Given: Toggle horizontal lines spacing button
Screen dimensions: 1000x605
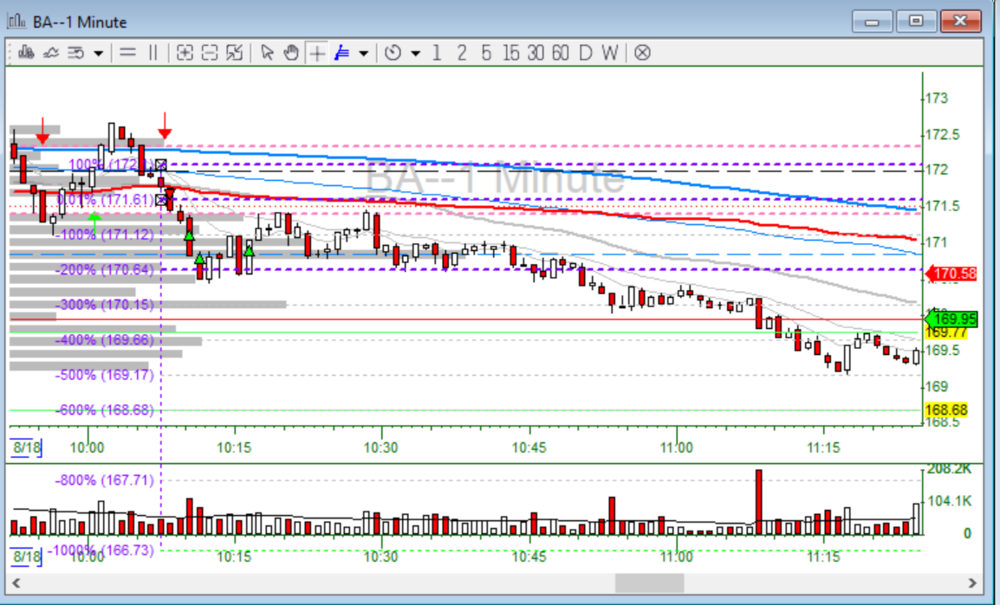Looking at the screenshot, I should coord(127,53).
